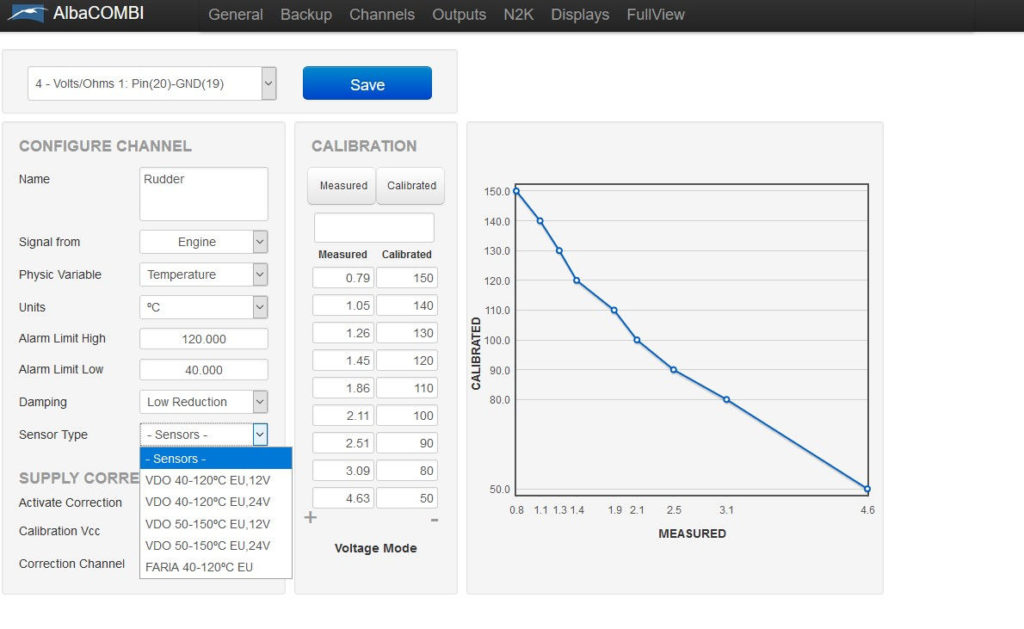Click the measured value 3.09 field
Viewport: 1024px width, 629px height.
[x=343, y=470]
